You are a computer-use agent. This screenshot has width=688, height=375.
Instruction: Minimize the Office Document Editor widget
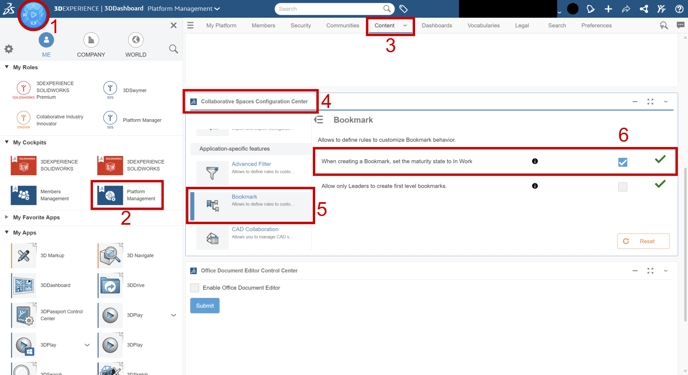635,271
